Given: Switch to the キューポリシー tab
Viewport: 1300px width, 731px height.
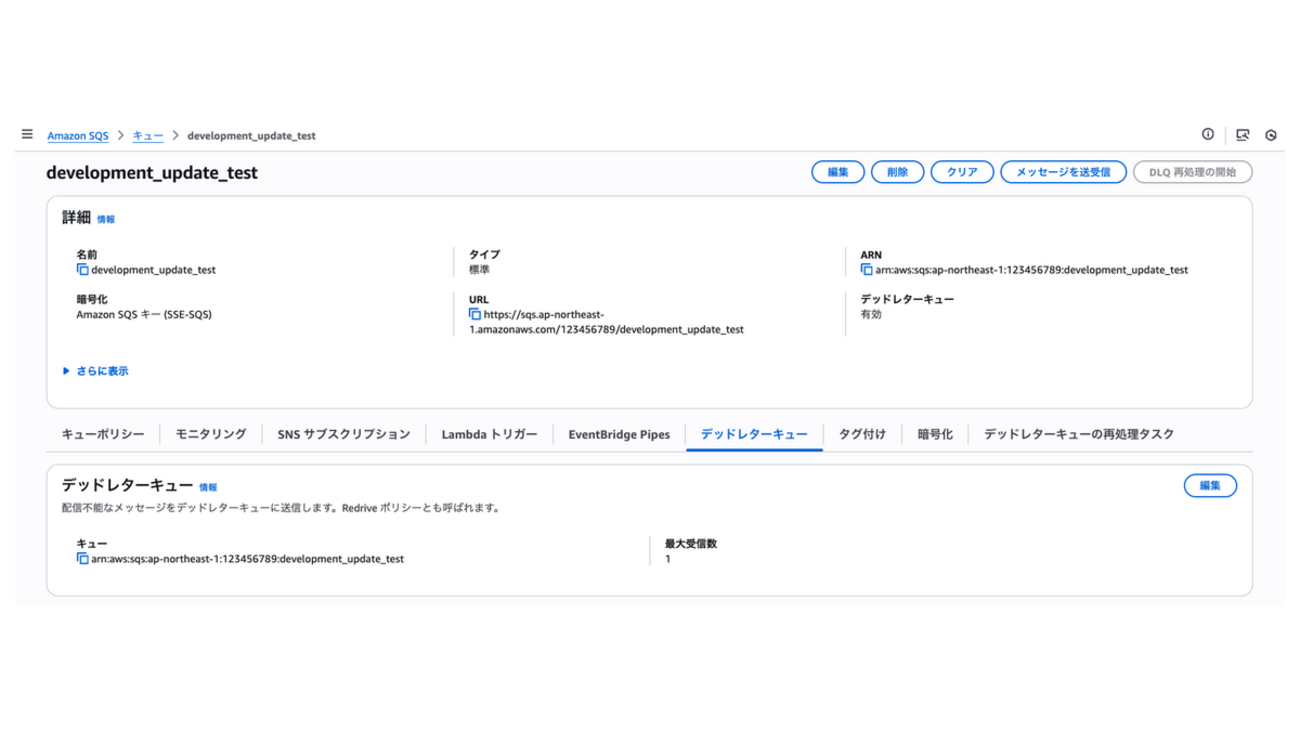Looking at the screenshot, I should click(x=103, y=434).
